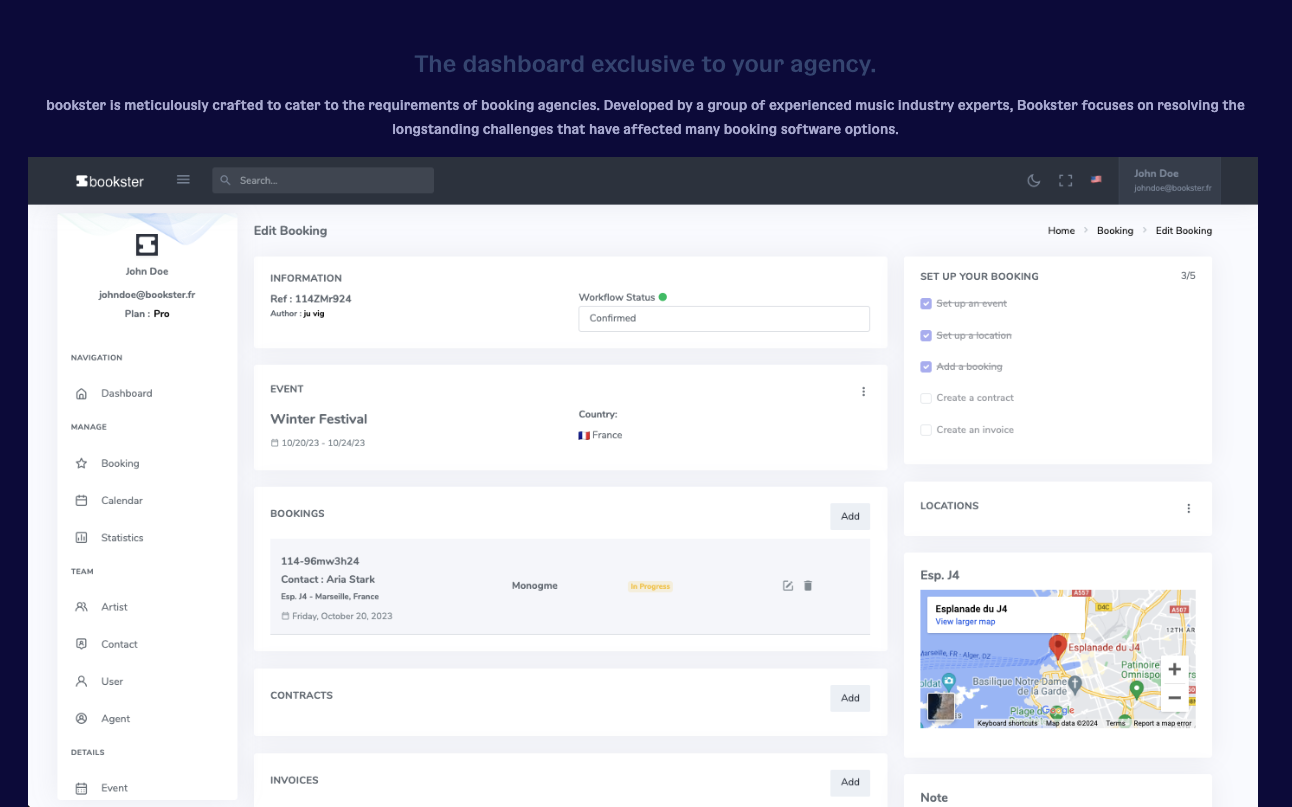Click the User person icon
The width and height of the screenshot is (1292, 807).
(x=81, y=681)
